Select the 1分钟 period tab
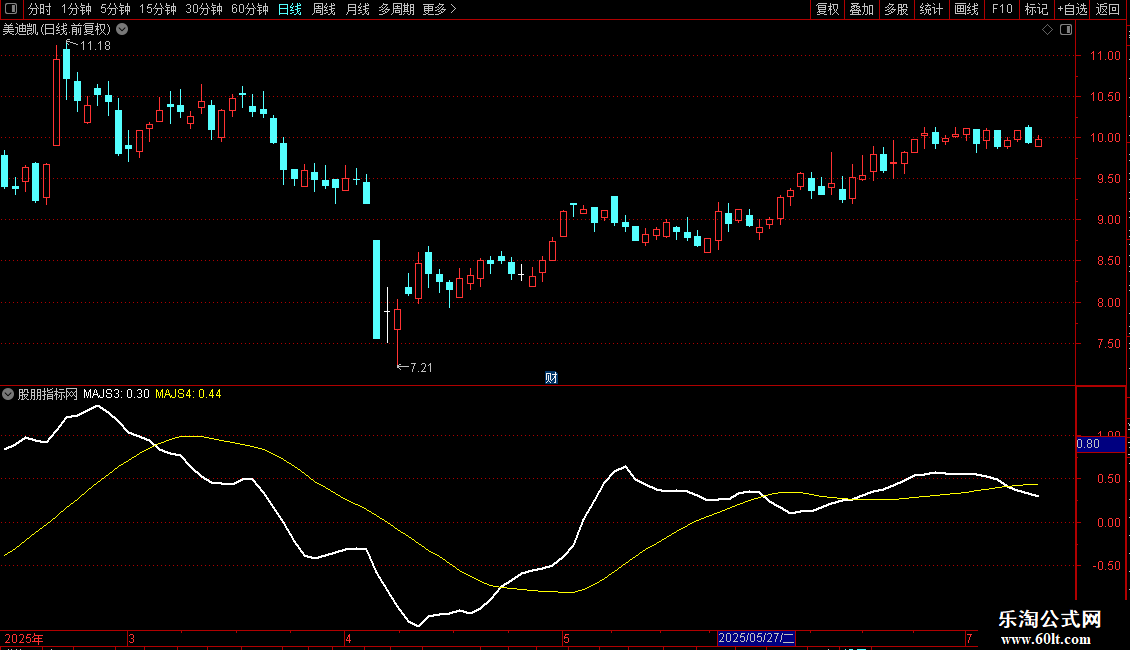The width and height of the screenshot is (1130, 650). [76, 9]
